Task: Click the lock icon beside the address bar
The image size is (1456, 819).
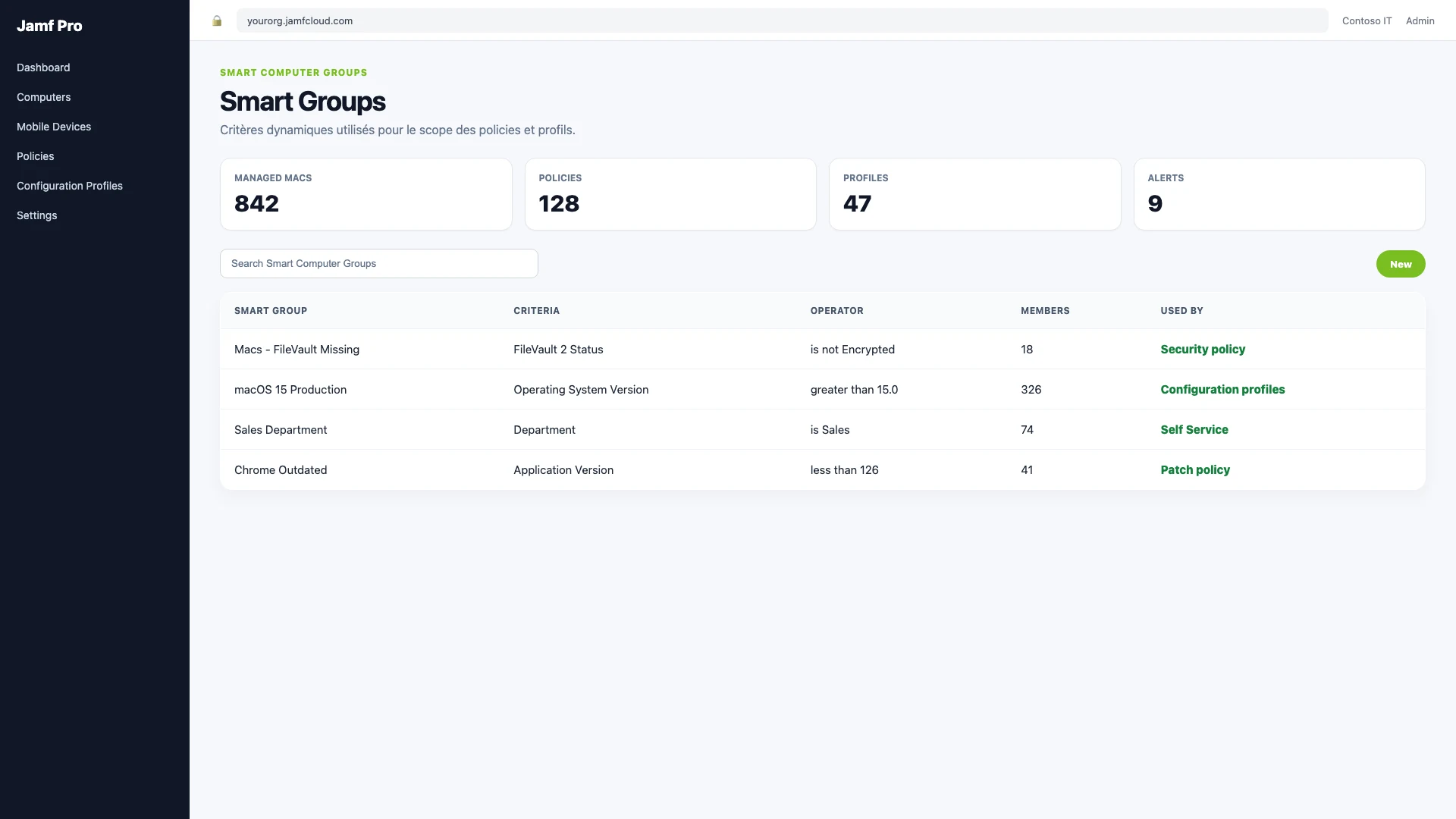Action: click(x=217, y=20)
